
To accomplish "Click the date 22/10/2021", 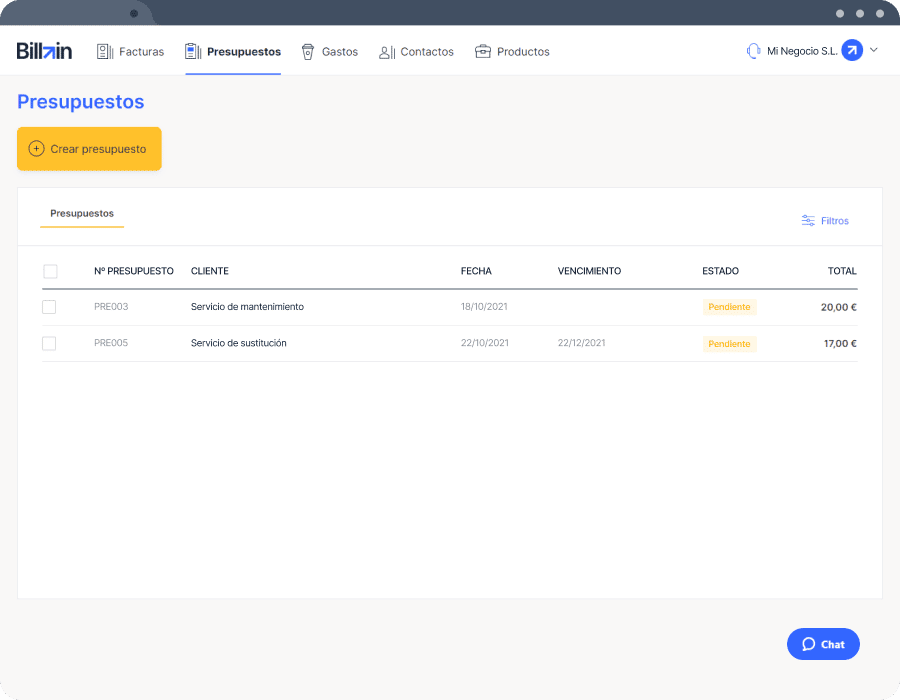I will (485, 343).
